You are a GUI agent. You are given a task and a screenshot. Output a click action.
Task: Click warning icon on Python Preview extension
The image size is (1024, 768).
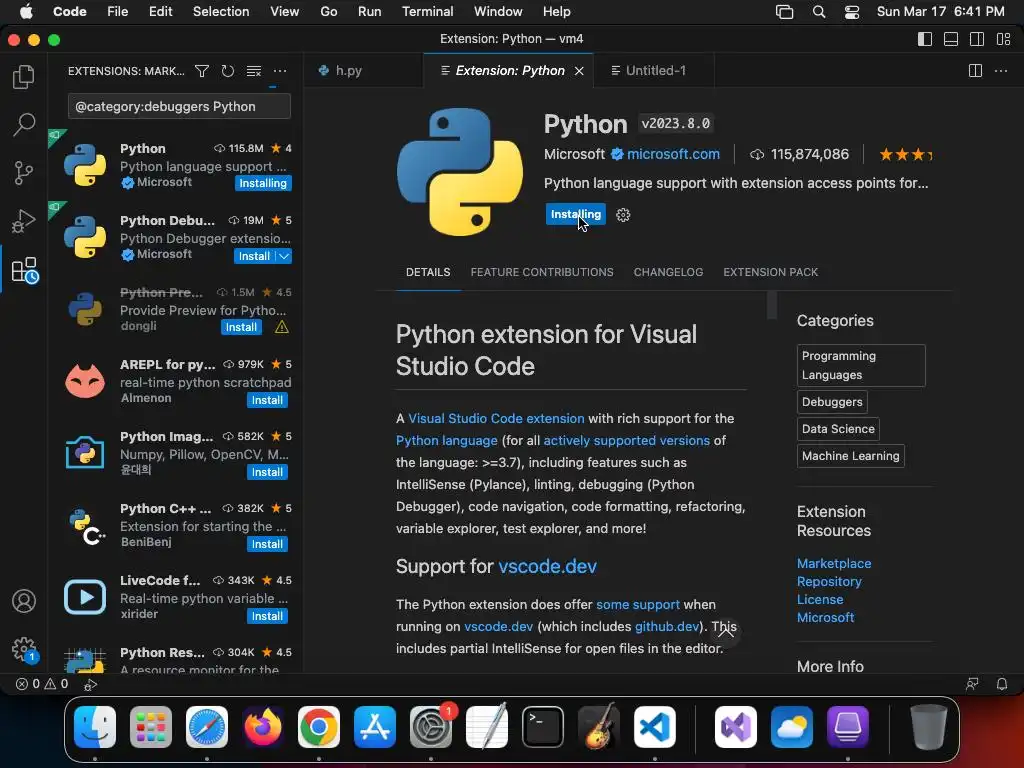point(281,327)
